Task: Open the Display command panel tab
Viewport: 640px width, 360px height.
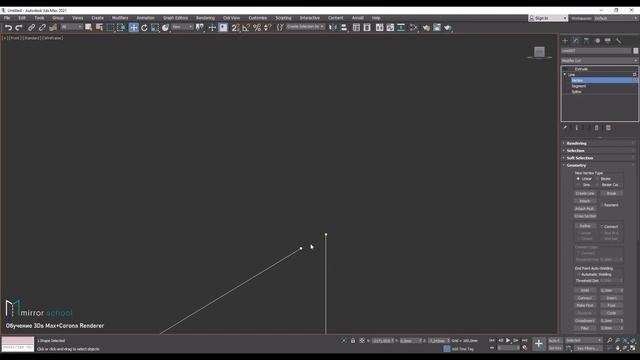Action: coord(608,41)
